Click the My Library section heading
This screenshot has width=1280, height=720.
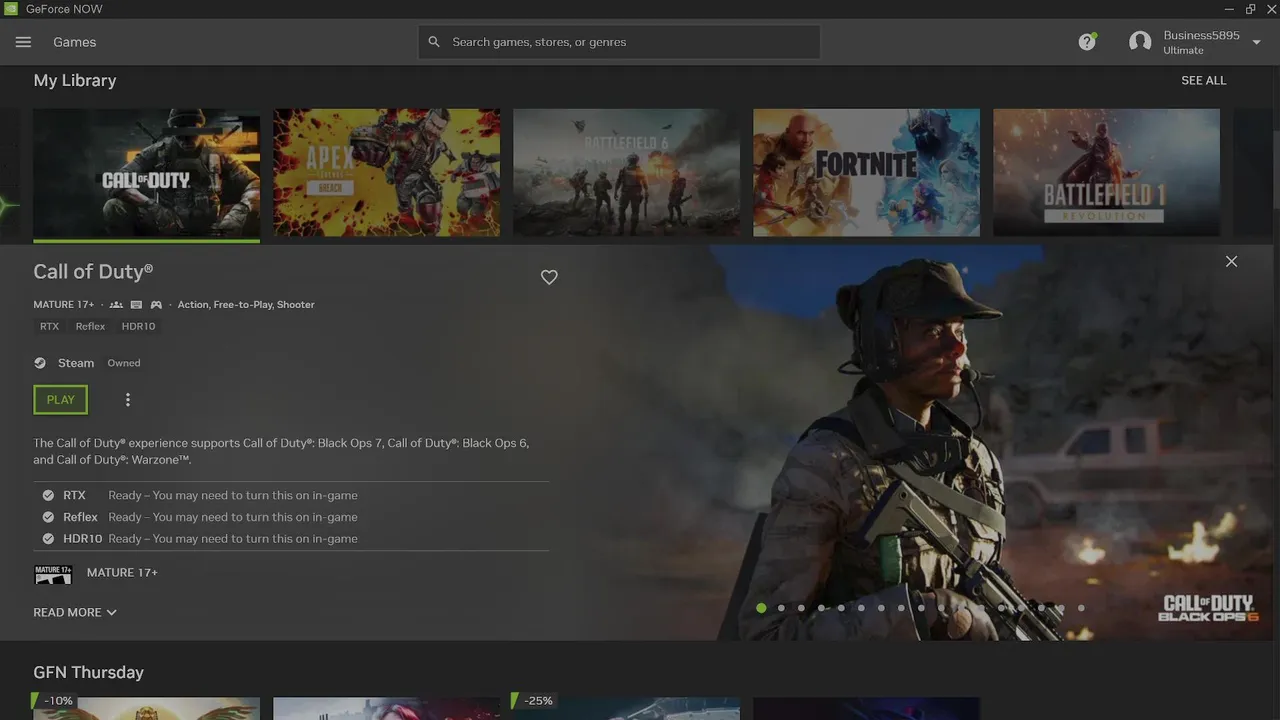tap(75, 80)
